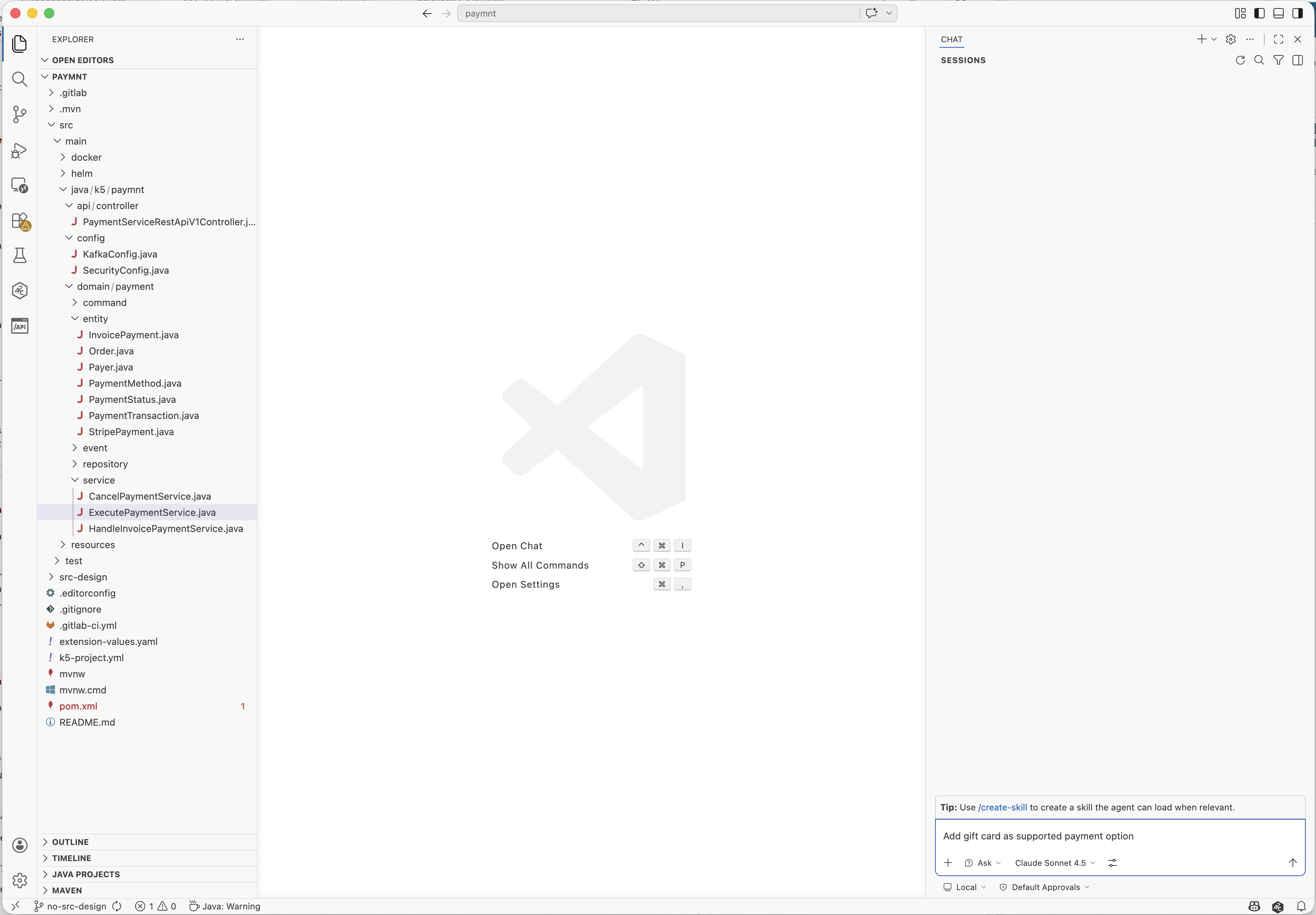Collapse the entity folder
Viewport: 1316px width, 915px height.
[147, 318]
